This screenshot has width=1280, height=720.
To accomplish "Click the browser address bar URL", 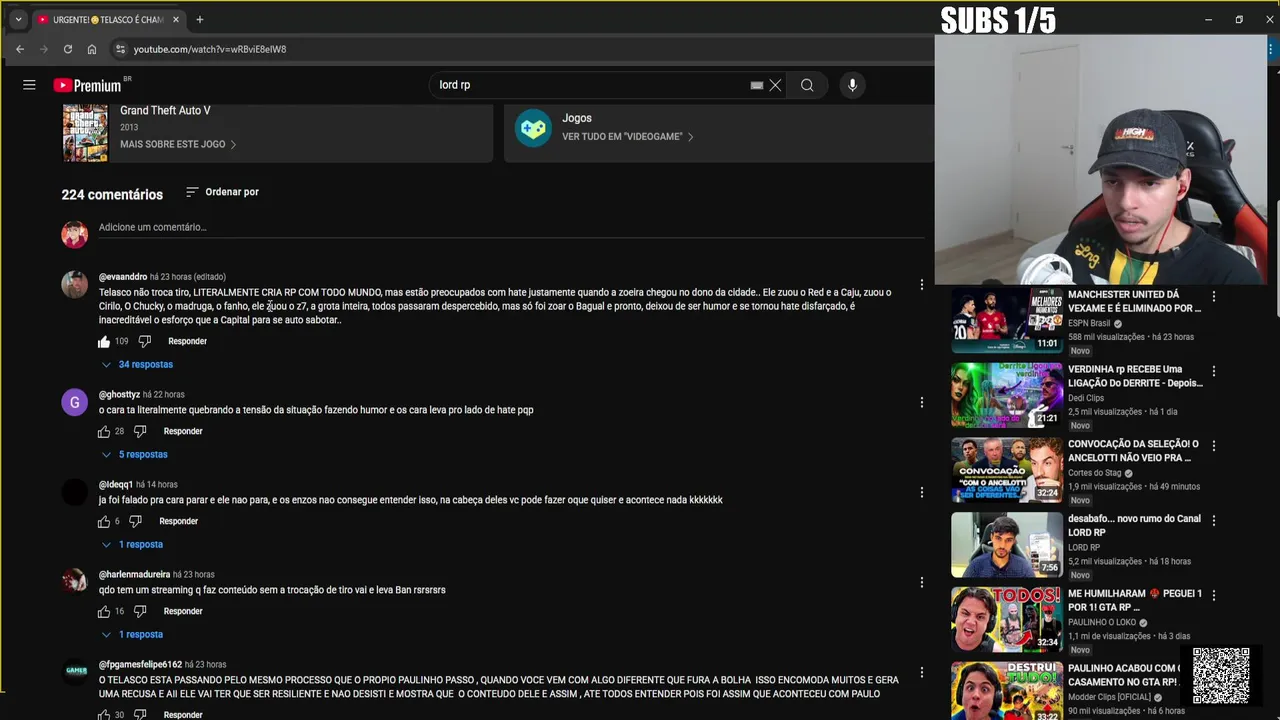I will [x=210, y=49].
